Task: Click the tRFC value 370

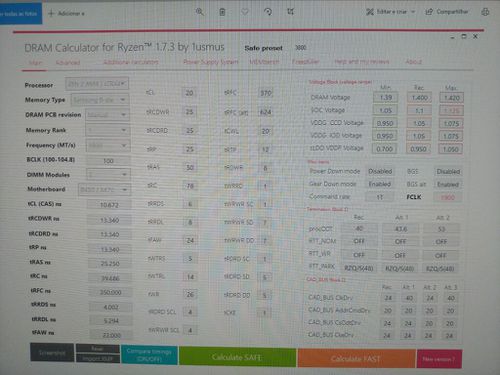Action: coord(266,93)
